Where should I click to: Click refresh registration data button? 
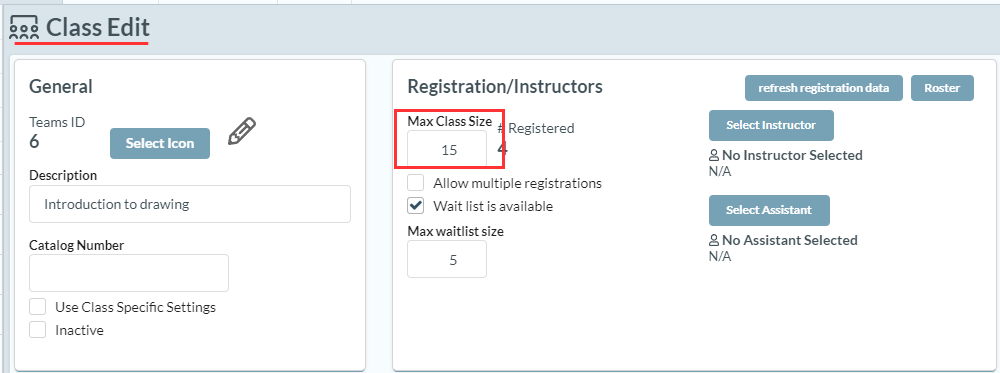click(x=823, y=88)
